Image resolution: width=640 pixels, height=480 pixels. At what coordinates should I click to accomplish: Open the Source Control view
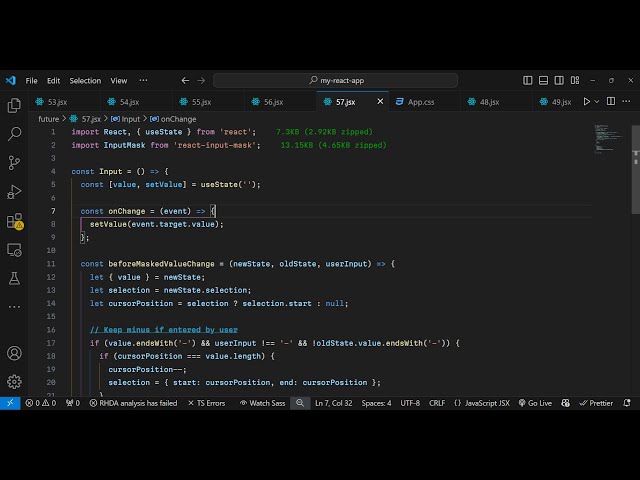click(14, 162)
